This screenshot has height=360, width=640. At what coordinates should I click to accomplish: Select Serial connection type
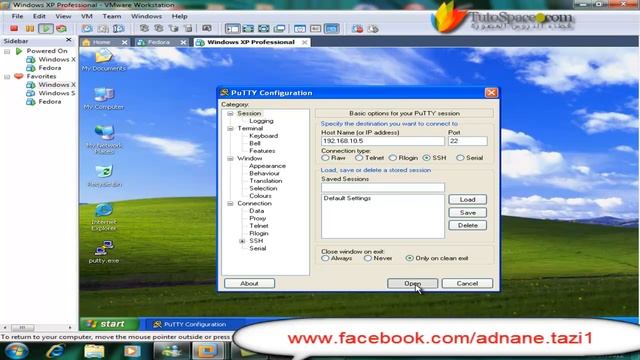(x=460, y=158)
